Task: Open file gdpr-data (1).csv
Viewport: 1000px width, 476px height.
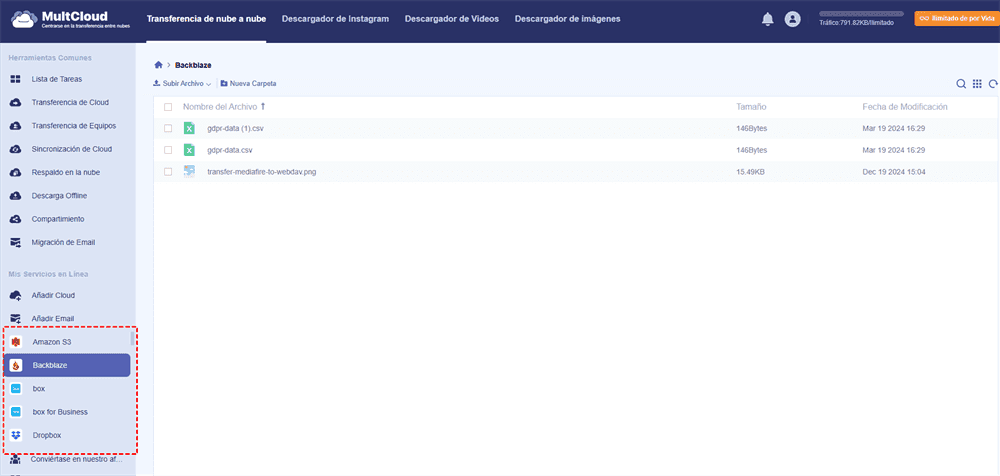Action: pyautogui.click(x=235, y=128)
